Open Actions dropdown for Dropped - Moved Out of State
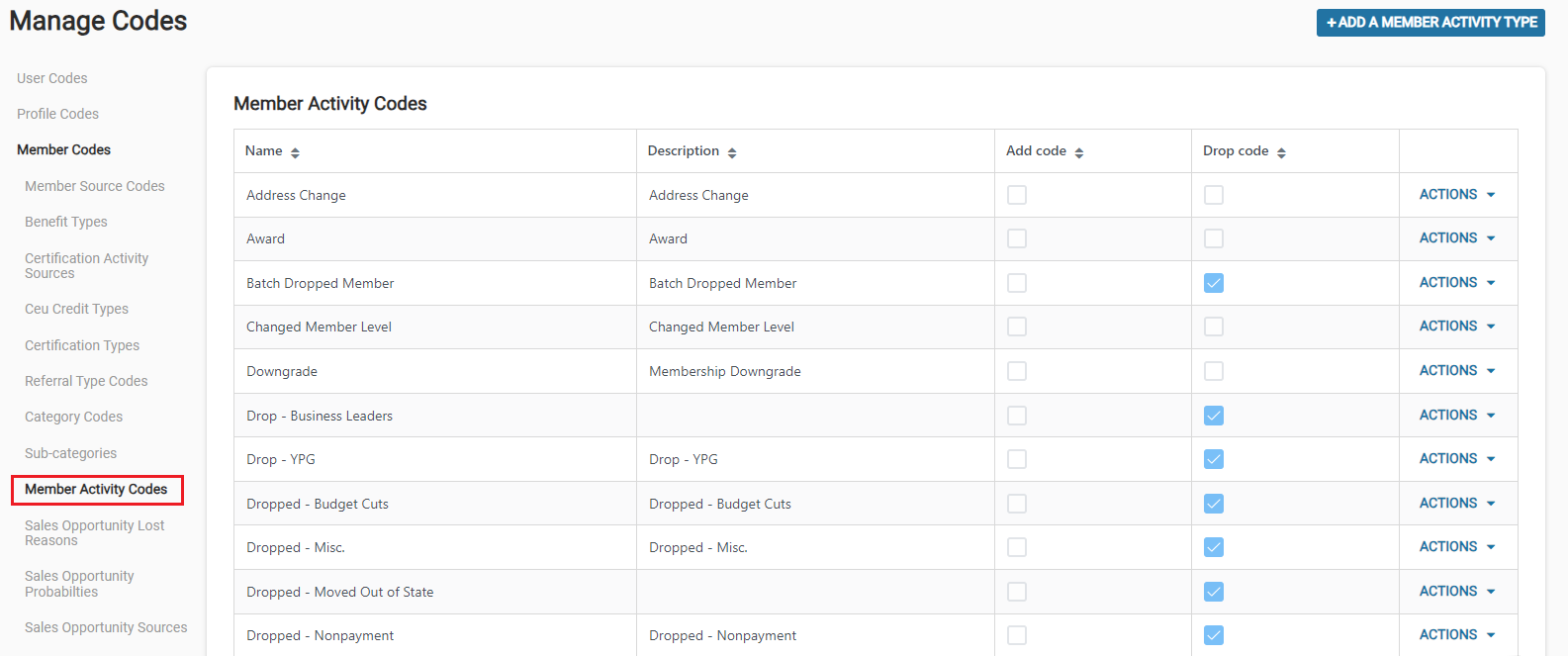 [x=1457, y=592]
